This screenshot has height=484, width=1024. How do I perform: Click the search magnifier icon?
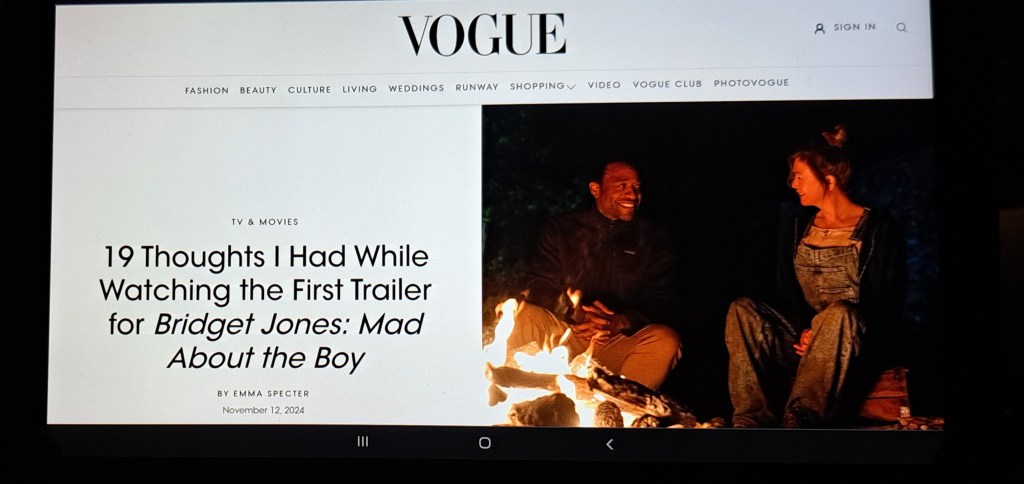pyautogui.click(x=901, y=27)
